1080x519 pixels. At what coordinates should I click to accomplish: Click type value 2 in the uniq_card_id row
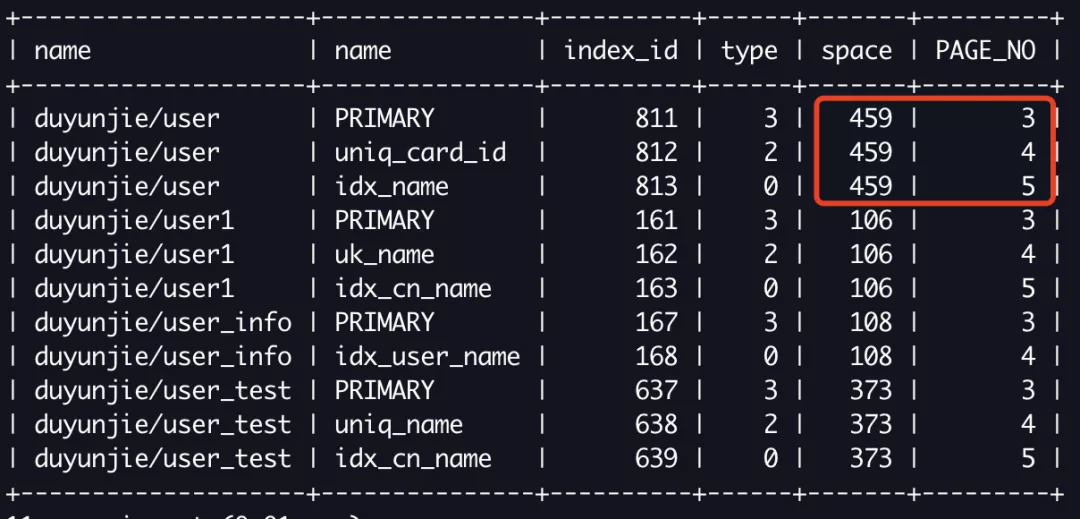(770, 152)
